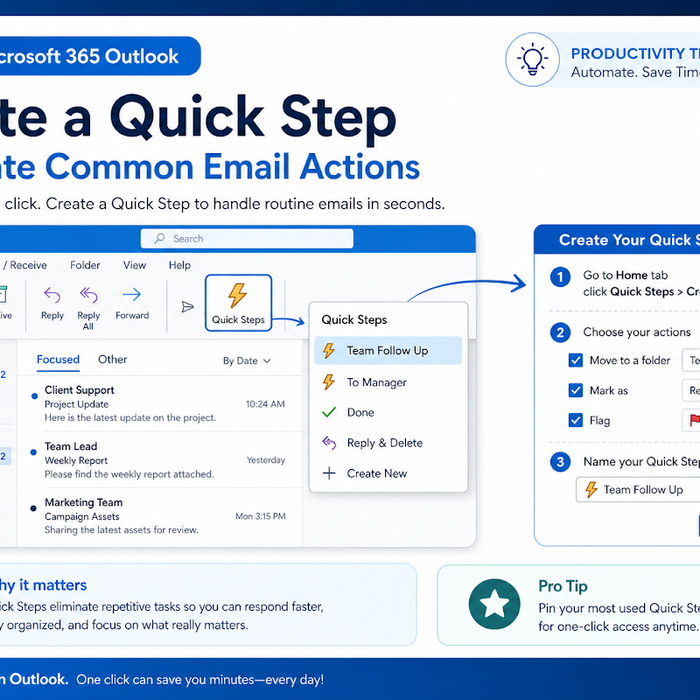Click lightning icon beside Team Follow Up
Viewport: 700px width, 700px height.
pyautogui.click(x=329, y=350)
